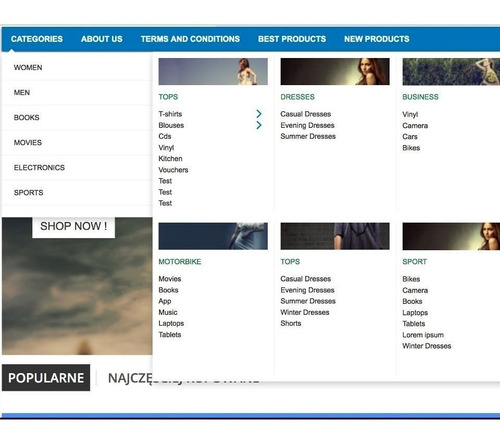Open Camera link under Sport
This screenshot has width=500, height=440.
click(x=415, y=290)
